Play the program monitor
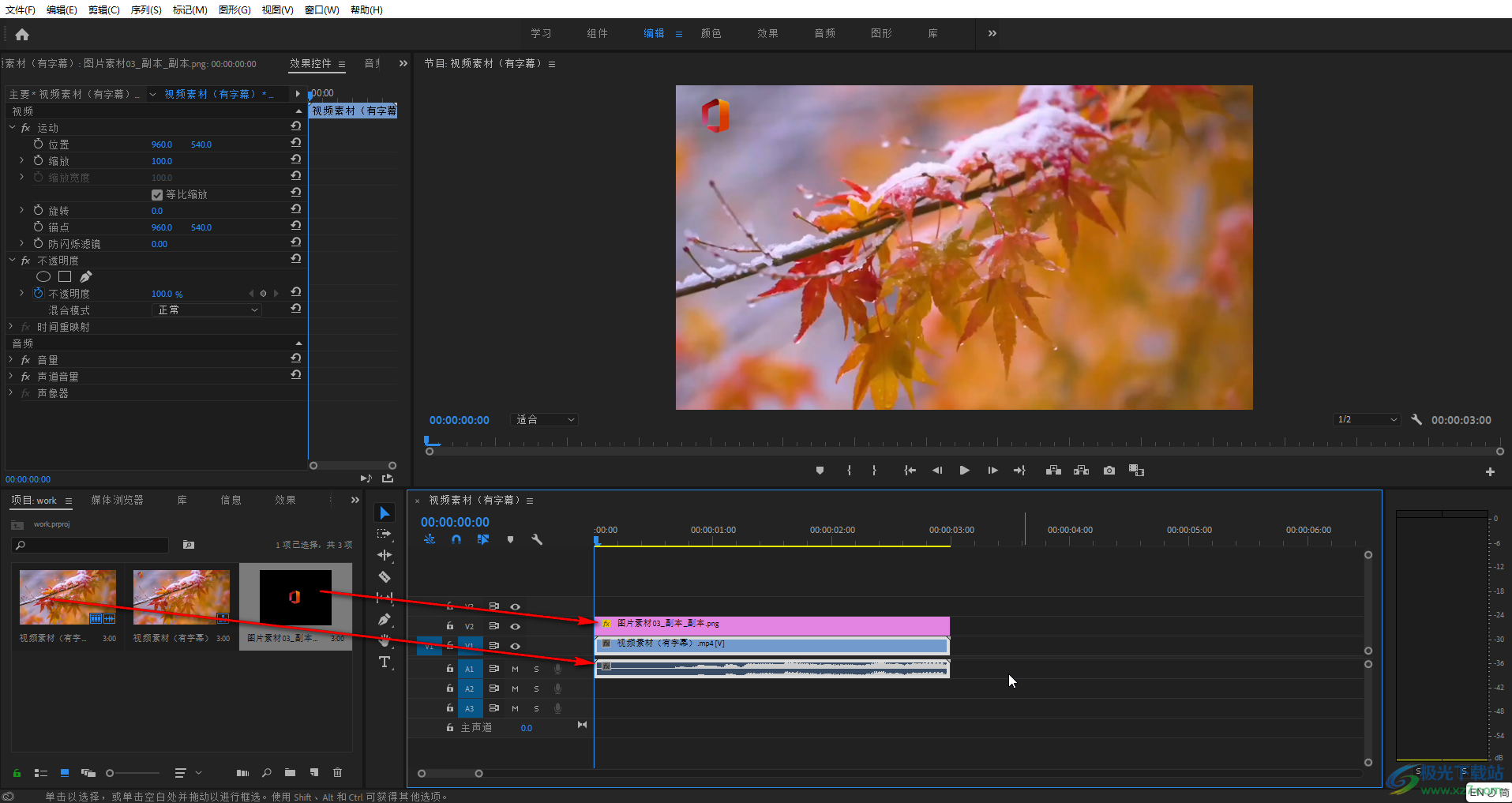Screen dimensions: 1512x803 tap(964, 470)
